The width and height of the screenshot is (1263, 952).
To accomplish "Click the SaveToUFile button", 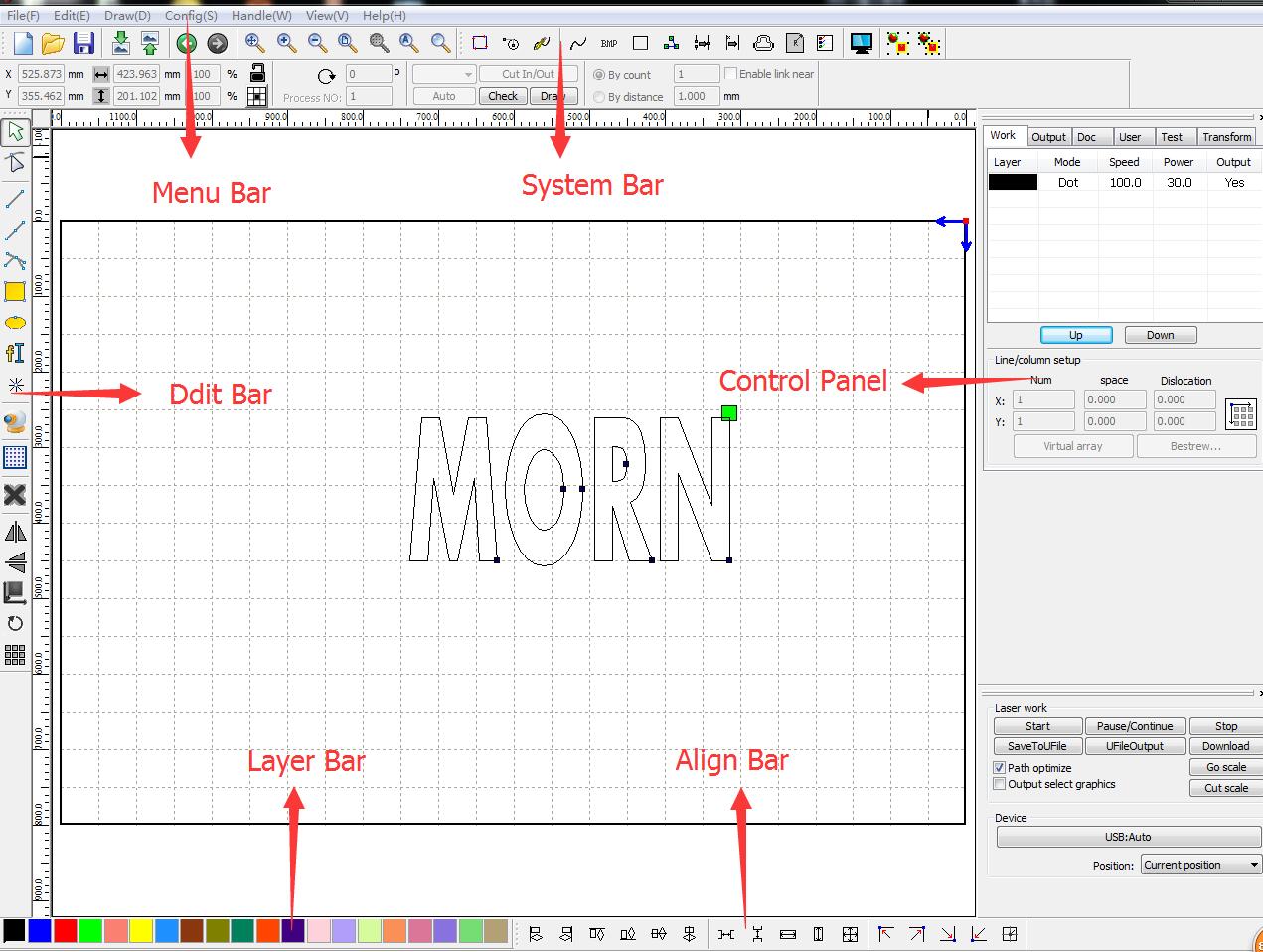I will [x=1037, y=746].
